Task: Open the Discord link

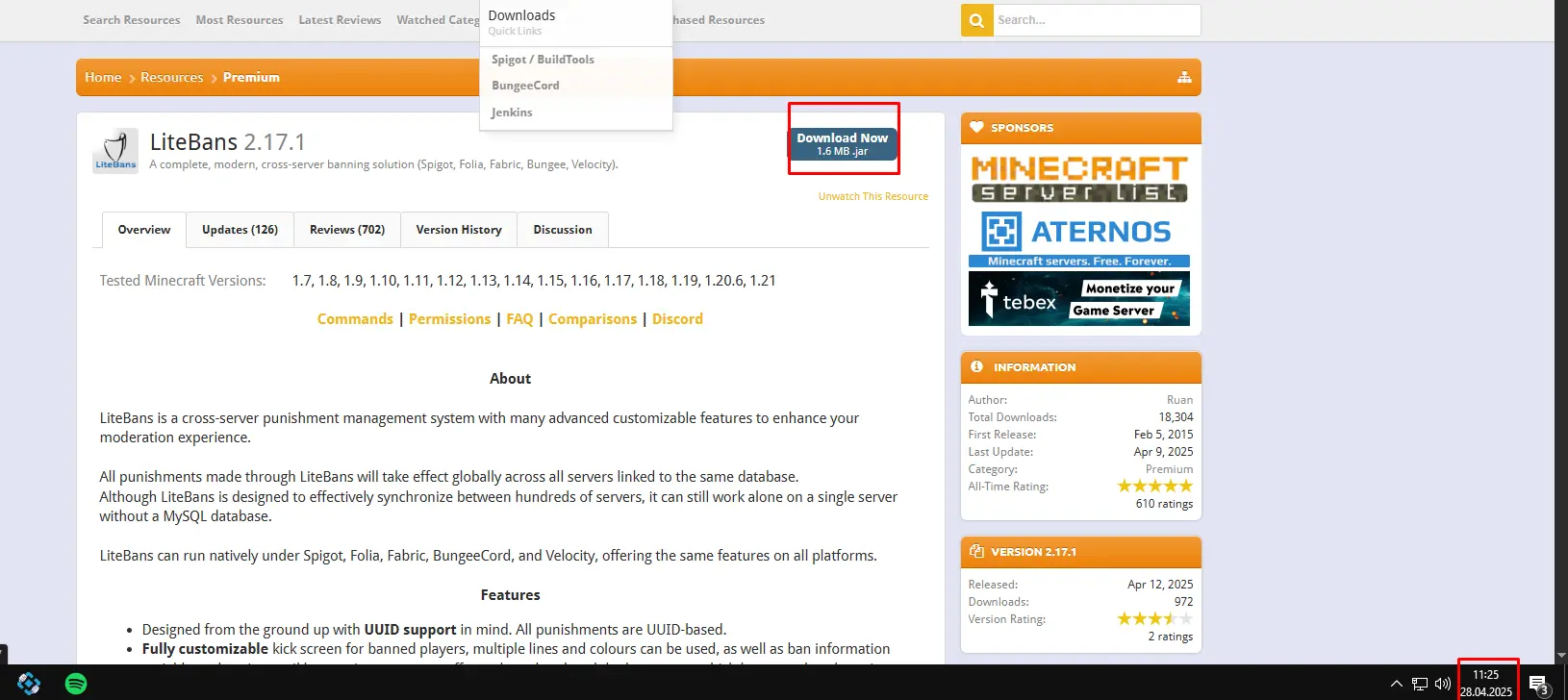Action: (x=677, y=319)
